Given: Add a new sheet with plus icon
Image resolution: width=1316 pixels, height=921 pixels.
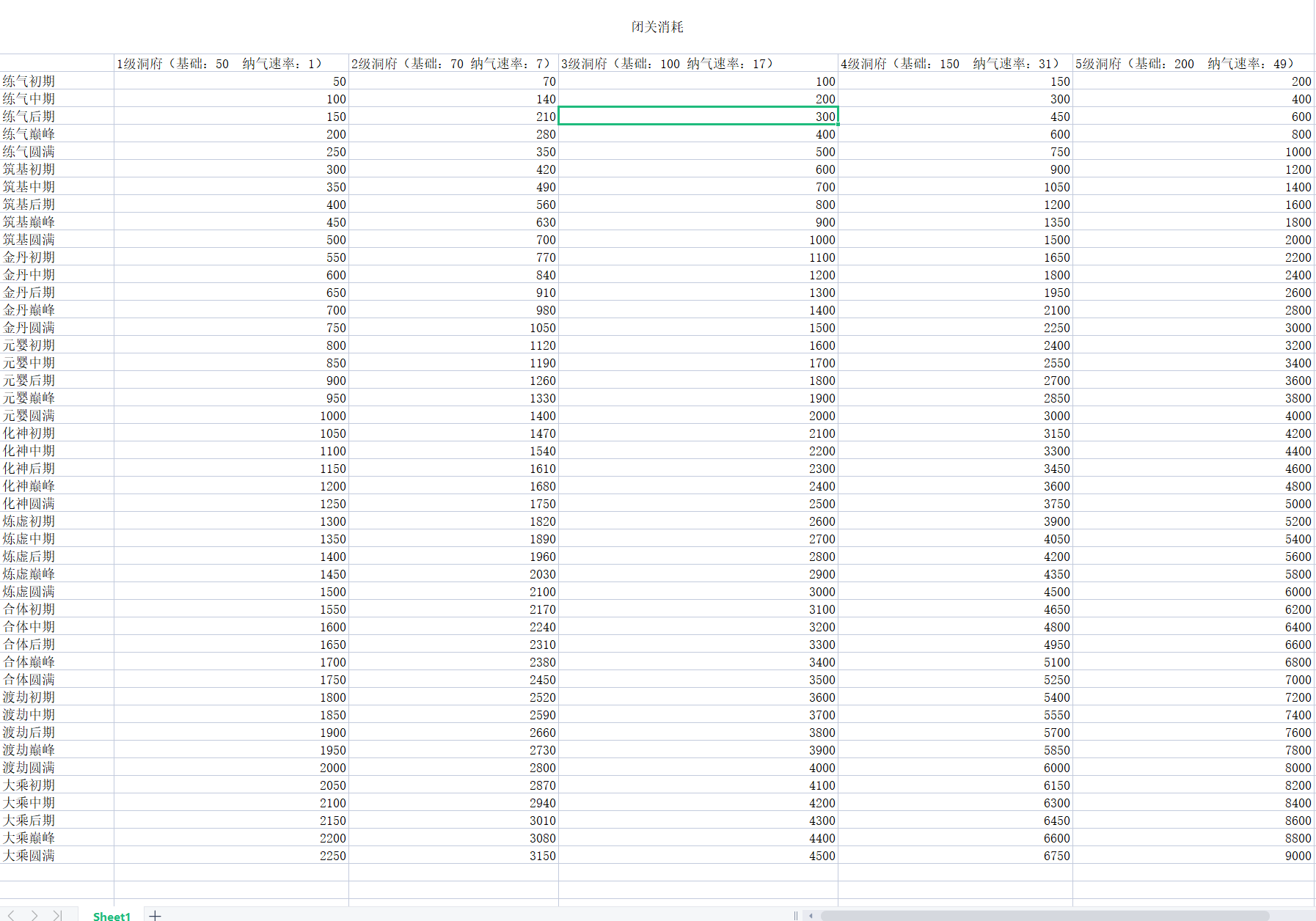Looking at the screenshot, I should (x=155, y=915).
